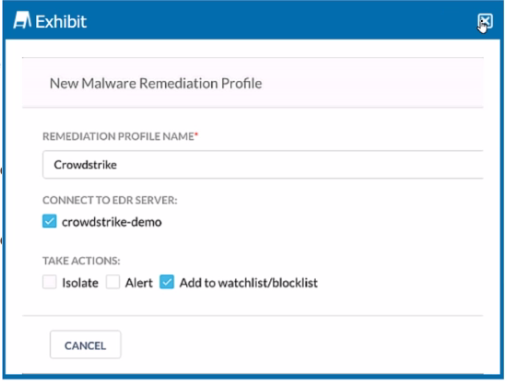Enable the Alert action checkbox
Image resolution: width=507 pixels, height=381 pixels.
tap(113, 282)
